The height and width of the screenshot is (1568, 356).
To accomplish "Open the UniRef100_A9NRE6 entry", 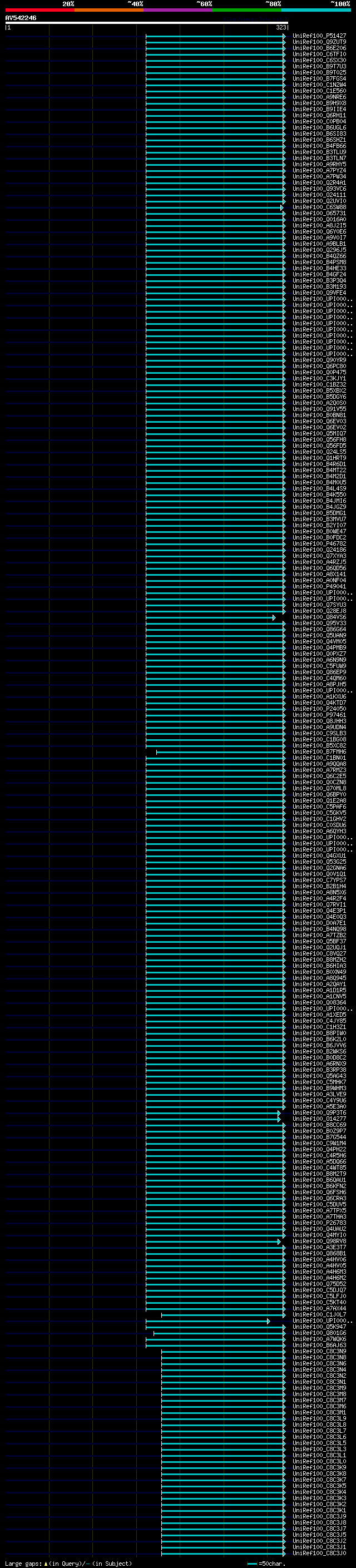I will tap(319, 97).
